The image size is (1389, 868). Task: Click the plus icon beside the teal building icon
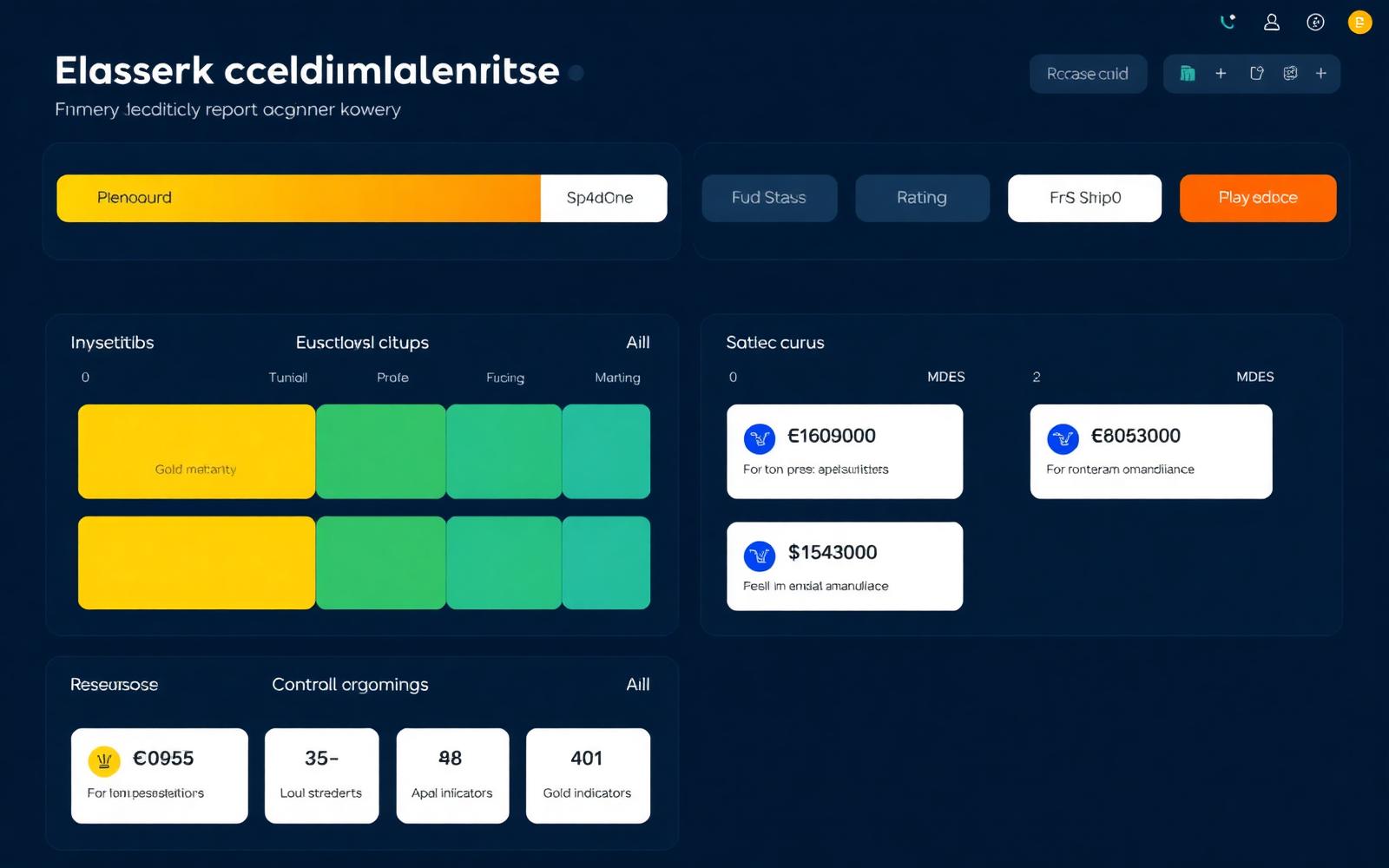[x=1221, y=74]
